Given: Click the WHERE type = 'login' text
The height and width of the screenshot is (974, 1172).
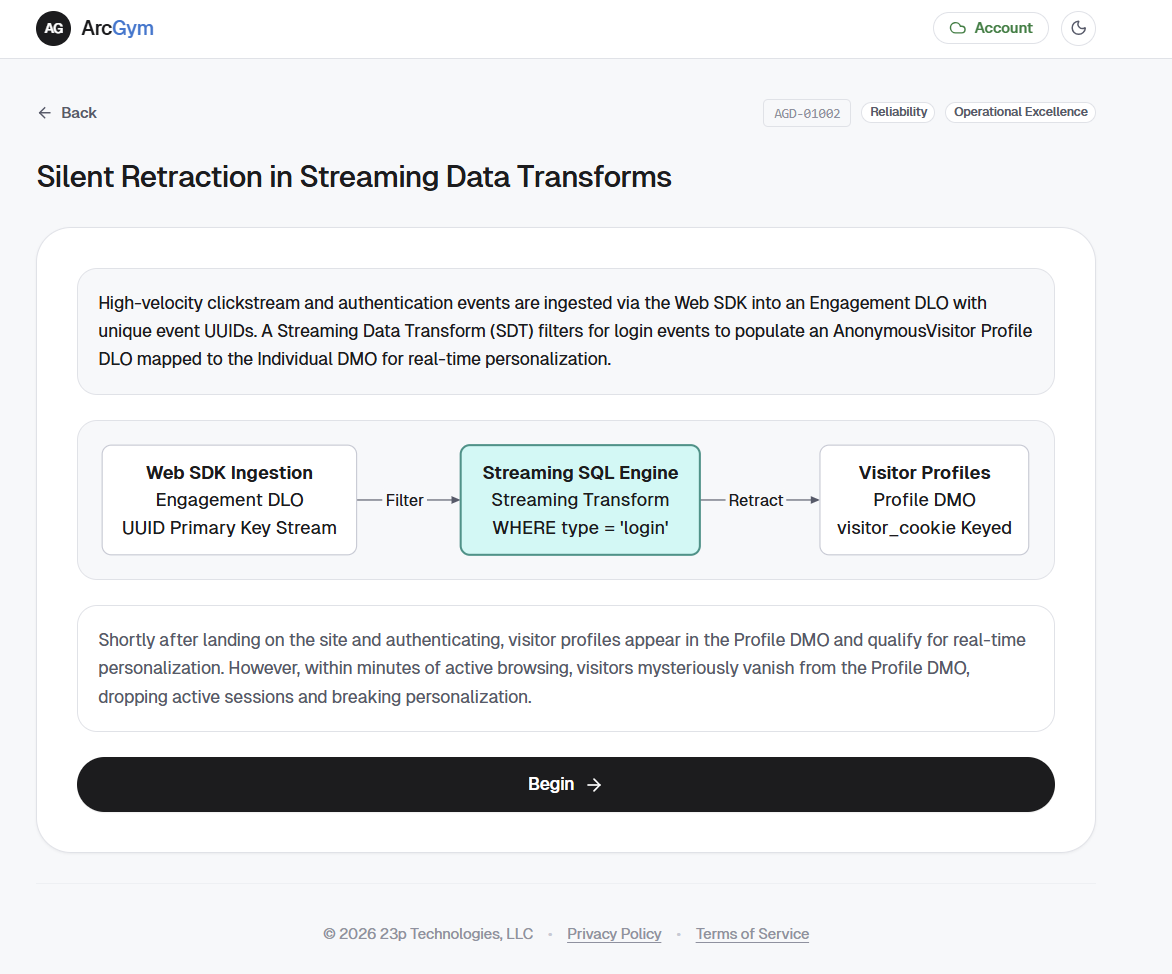Looking at the screenshot, I should [x=580, y=528].
